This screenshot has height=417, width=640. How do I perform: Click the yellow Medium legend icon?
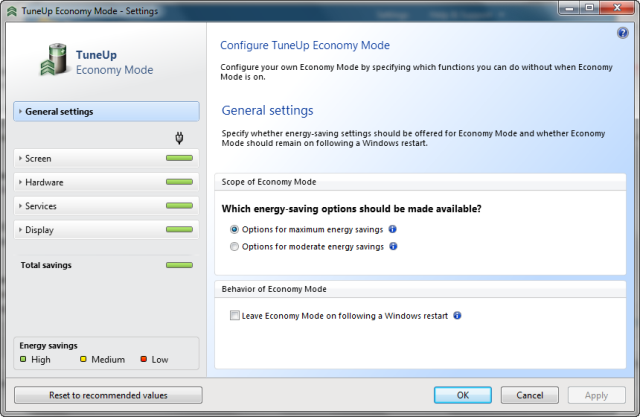(x=83, y=359)
